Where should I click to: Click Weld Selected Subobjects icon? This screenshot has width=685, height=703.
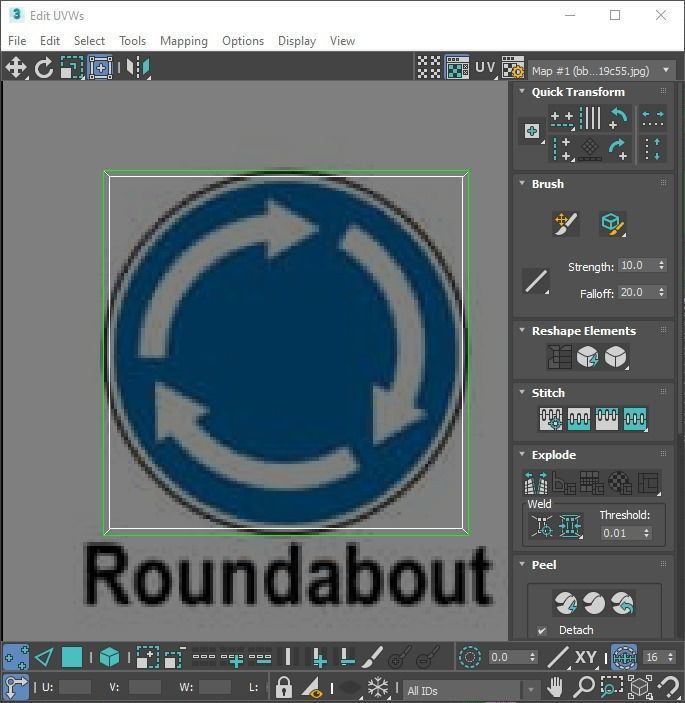click(570, 526)
